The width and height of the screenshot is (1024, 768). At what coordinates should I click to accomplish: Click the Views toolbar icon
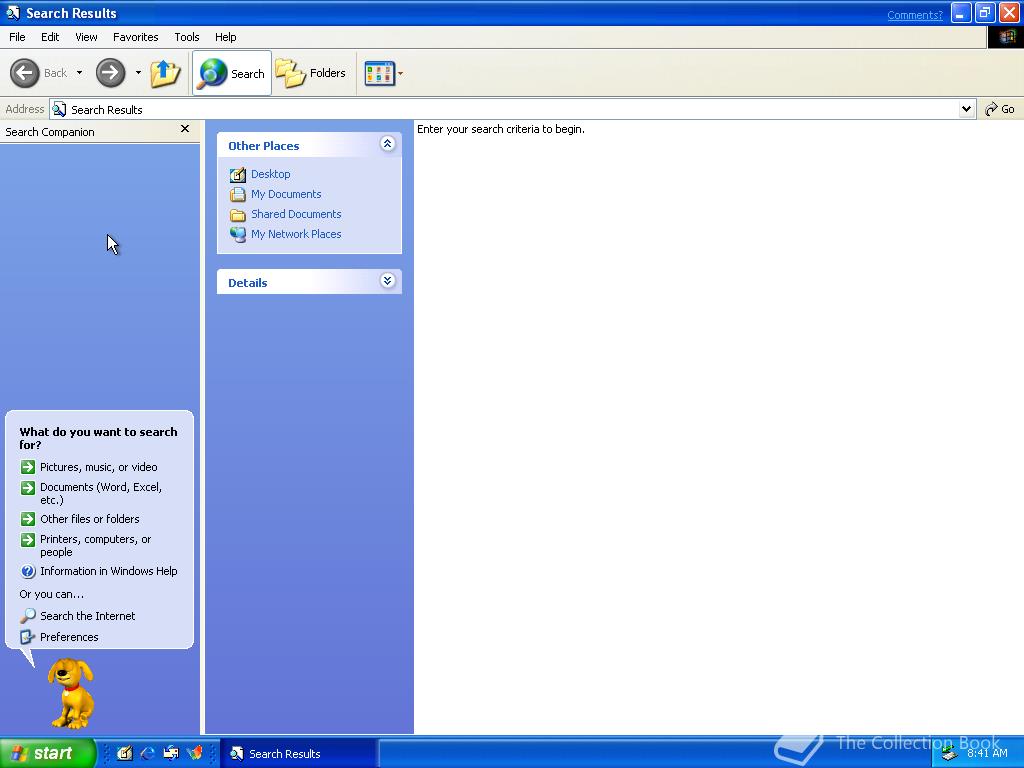pos(379,73)
